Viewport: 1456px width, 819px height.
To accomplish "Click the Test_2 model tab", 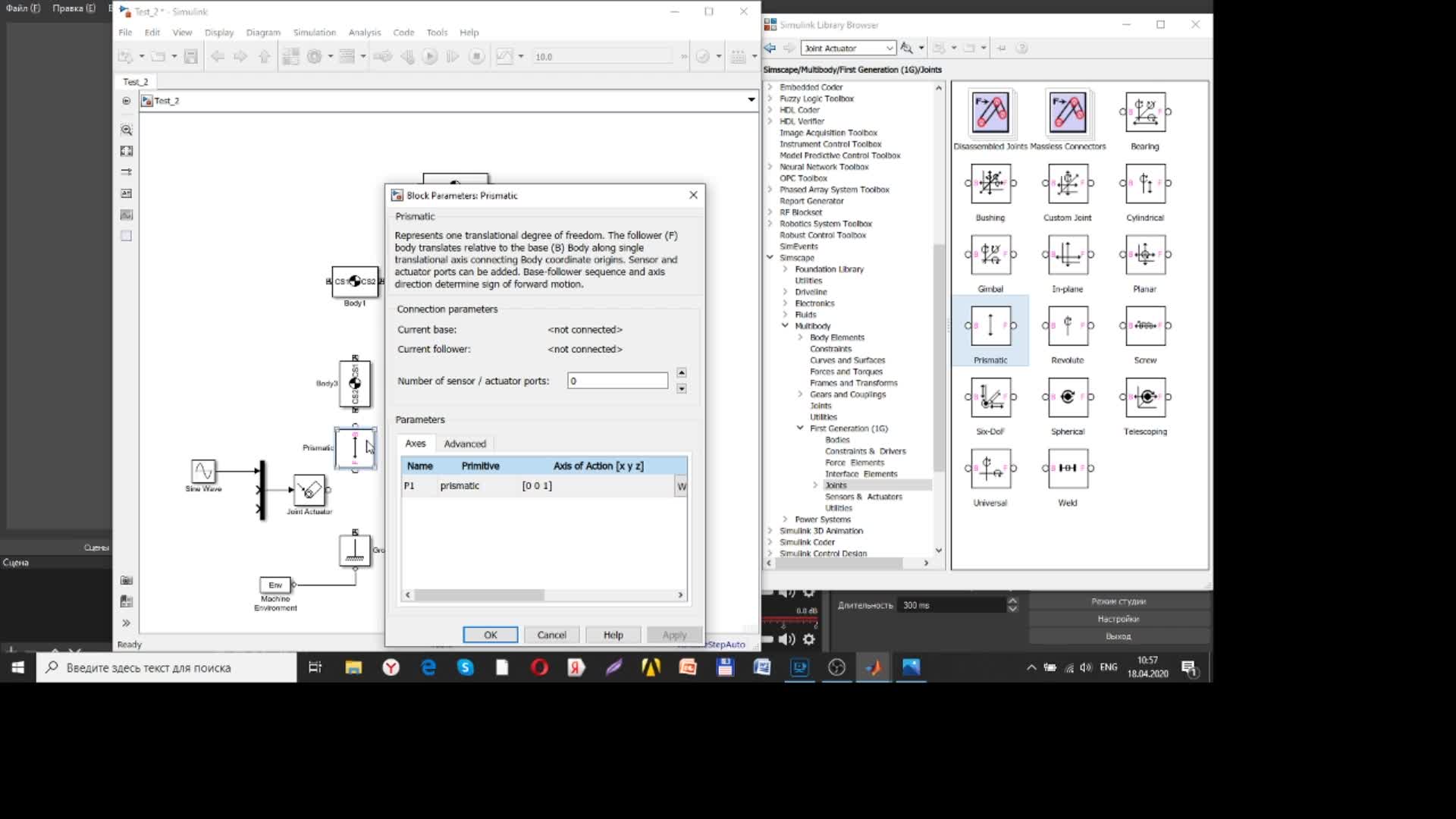I will 136,82.
